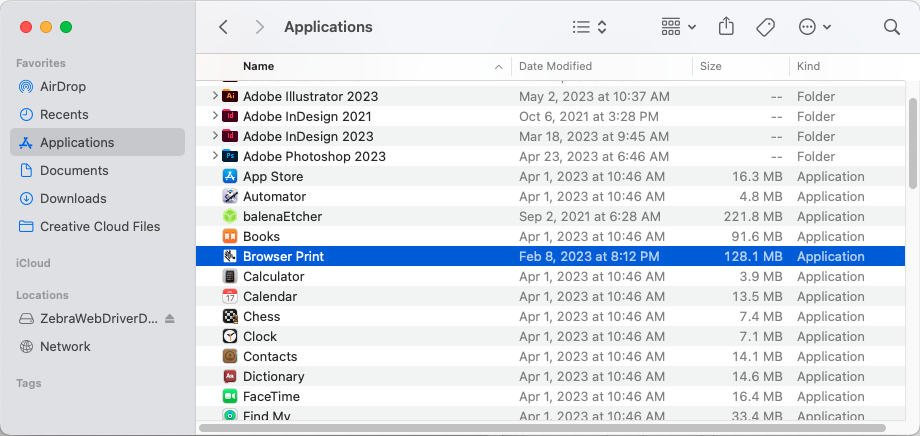The image size is (920, 436).
Task: Select the Adobe InDesign 2021 icon
Action: coord(230,116)
